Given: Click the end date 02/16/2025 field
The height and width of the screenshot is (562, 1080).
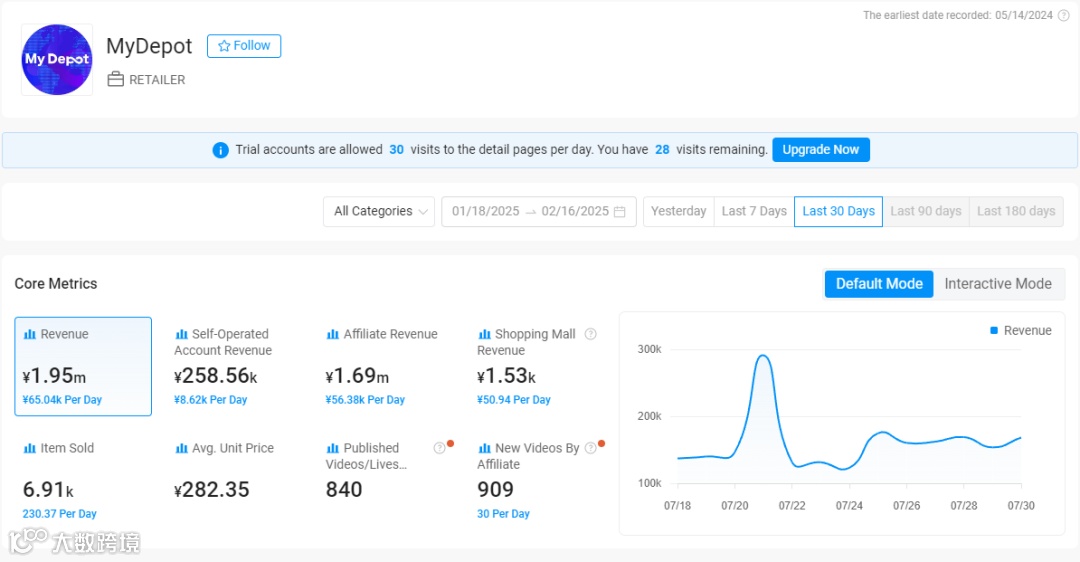Looking at the screenshot, I should pyautogui.click(x=575, y=211).
